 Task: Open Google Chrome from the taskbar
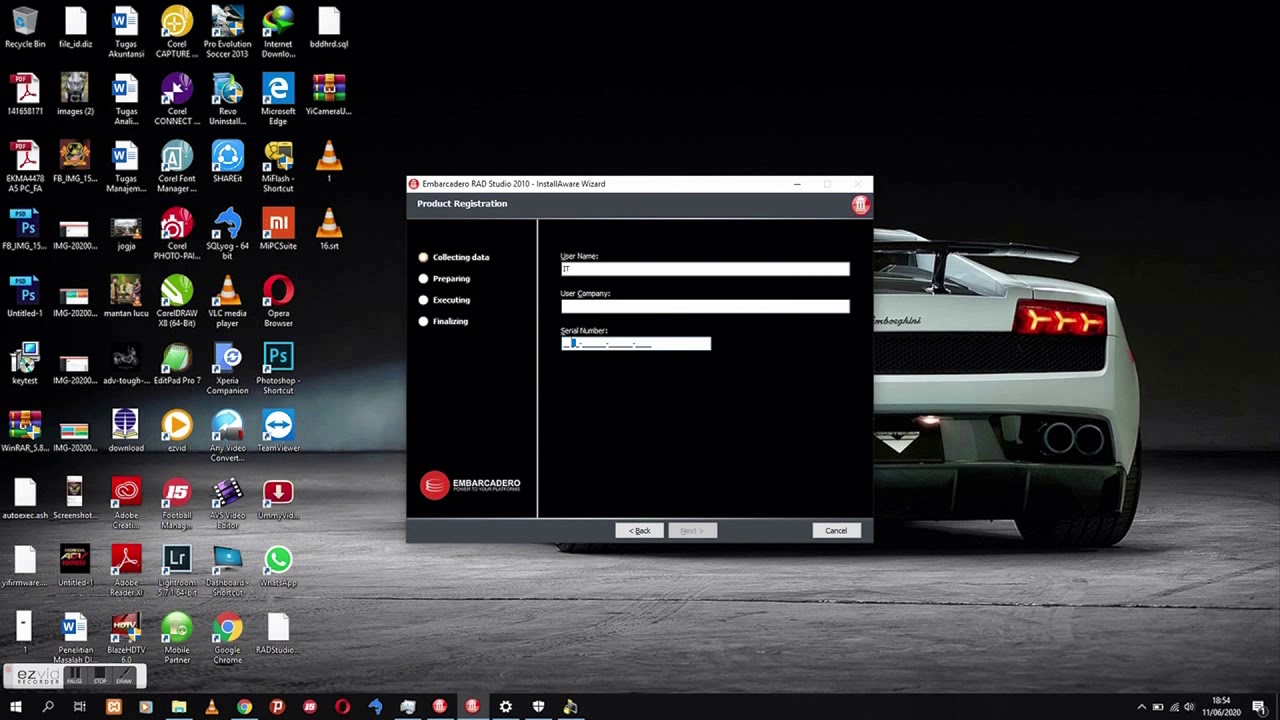[x=244, y=707]
